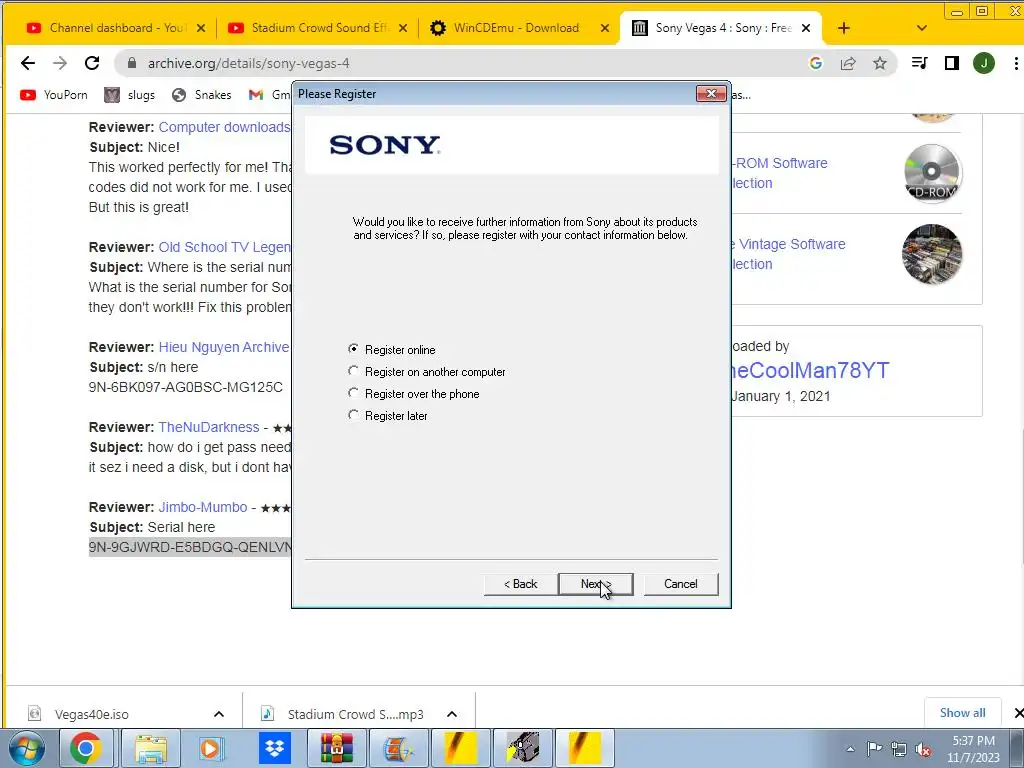Select Register on another computer option
This screenshot has width=1024, height=768.
click(353, 372)
